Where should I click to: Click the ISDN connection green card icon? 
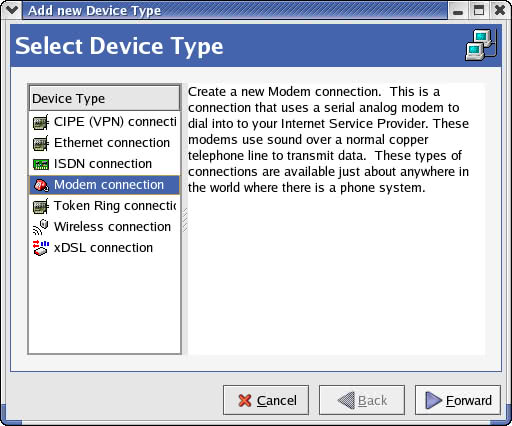tap(41, 164)
